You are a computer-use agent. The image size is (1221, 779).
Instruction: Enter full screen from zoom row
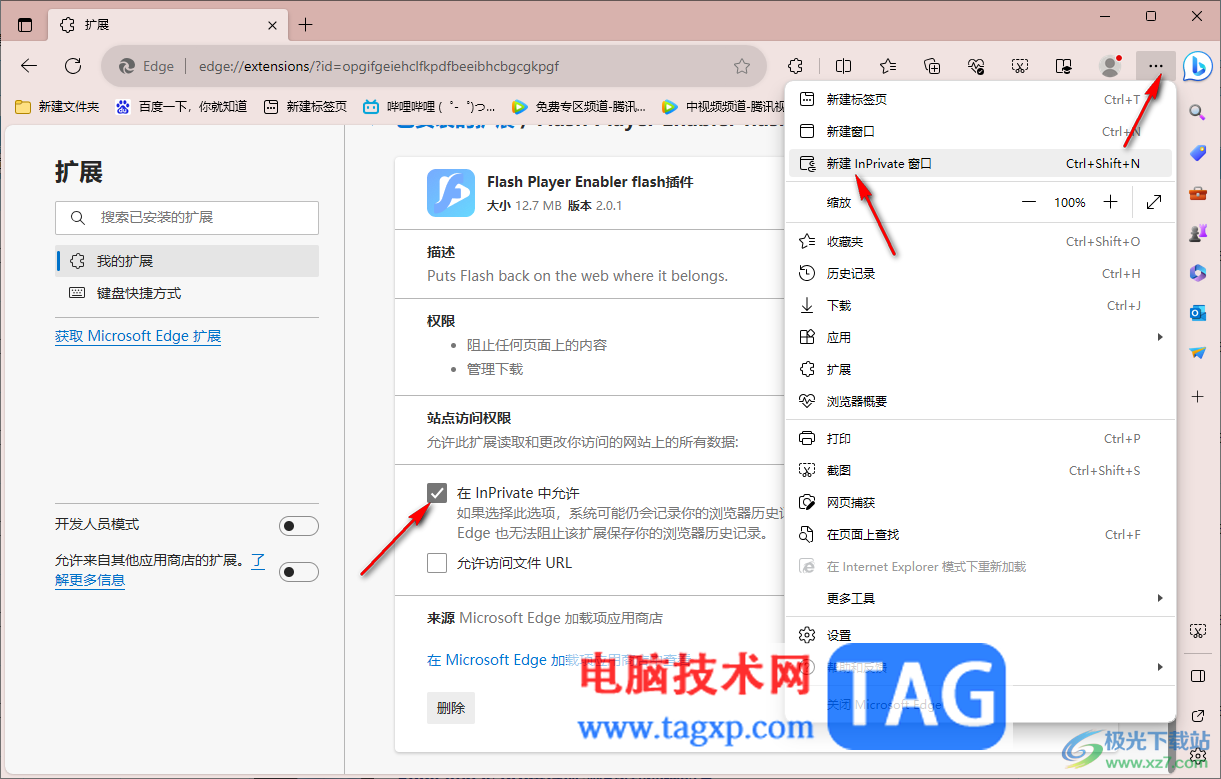[x=1154, y=202]
